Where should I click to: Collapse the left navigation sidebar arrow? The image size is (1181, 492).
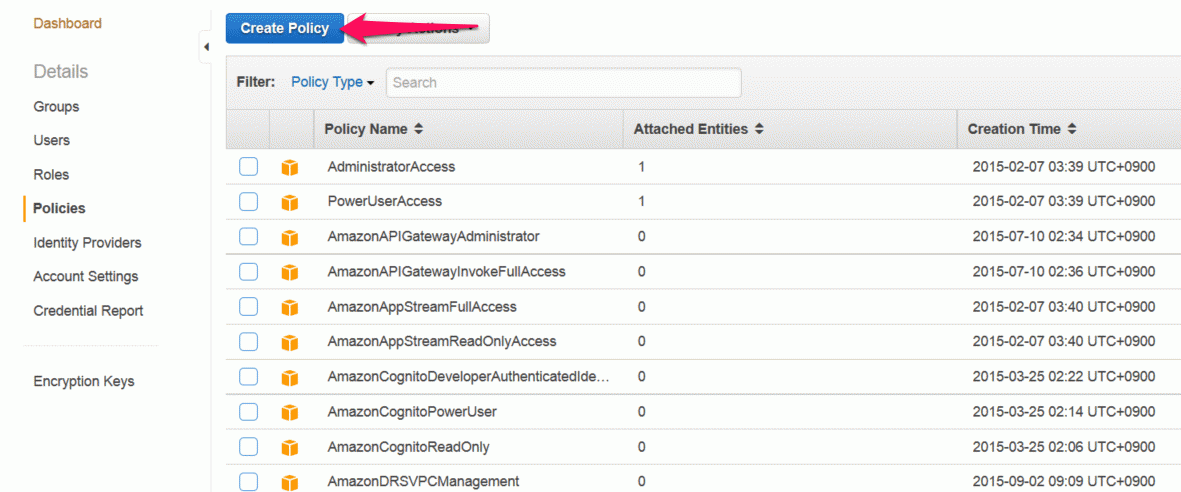click(206, 47)
